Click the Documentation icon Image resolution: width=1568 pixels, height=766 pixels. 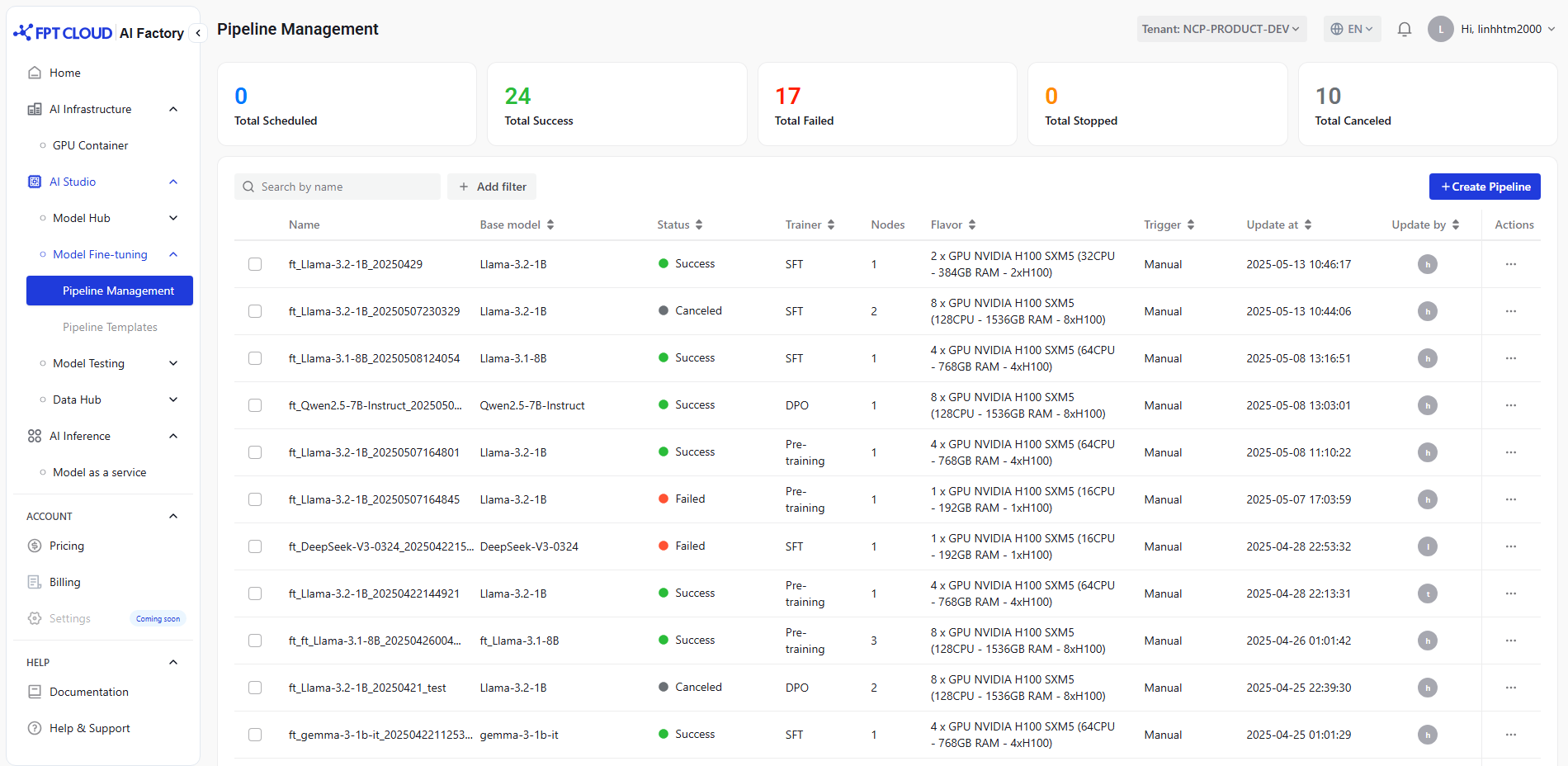(x=35, y=692)
